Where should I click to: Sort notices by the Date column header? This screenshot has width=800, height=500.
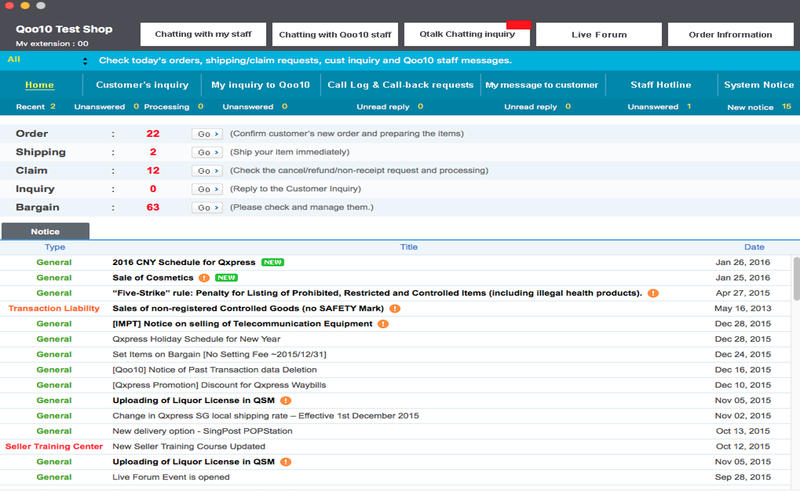click(x=753, y=246)
